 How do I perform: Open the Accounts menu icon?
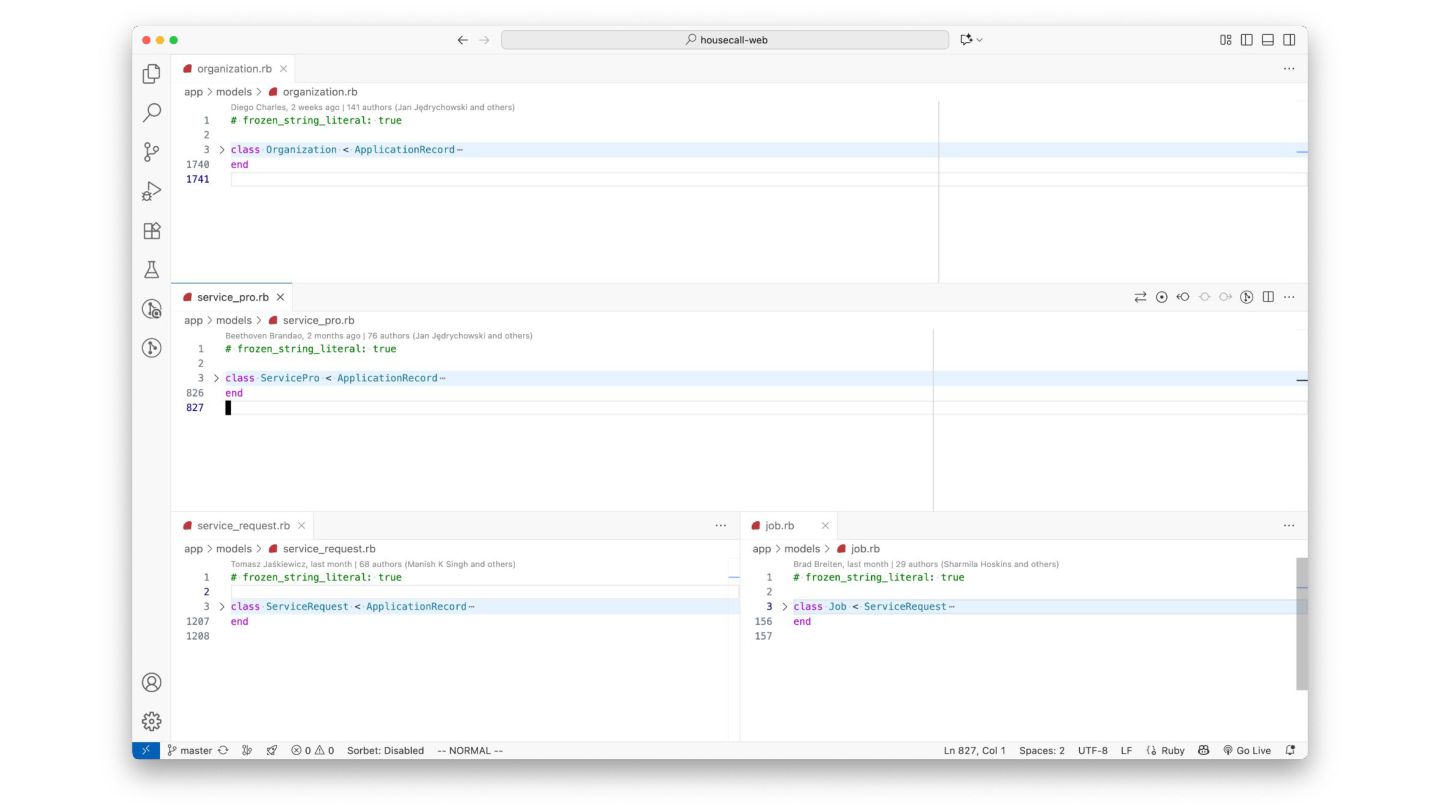pyautogui.click(x=152, y=682)
